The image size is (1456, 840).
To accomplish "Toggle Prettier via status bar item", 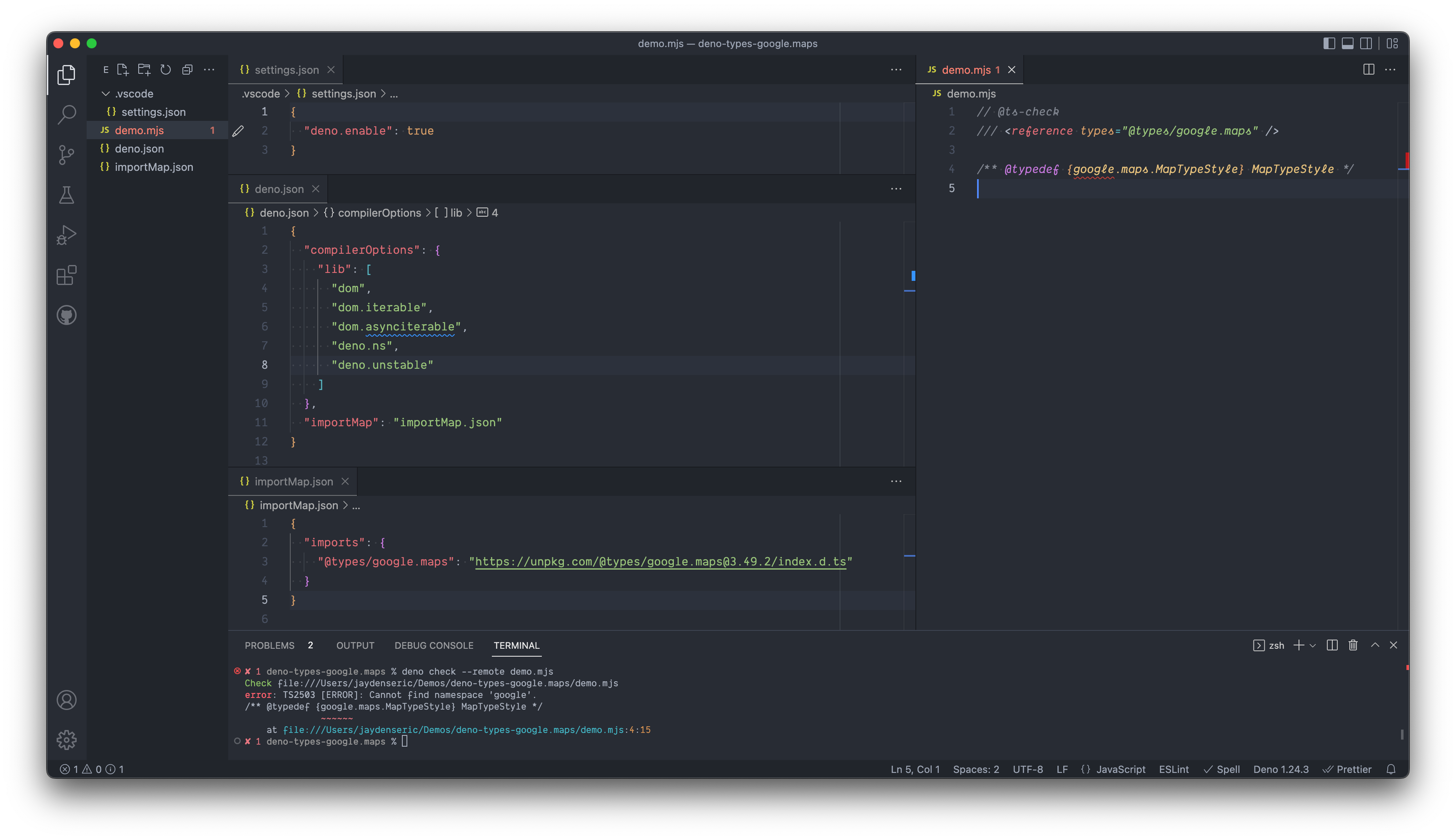I will 1348,769.
